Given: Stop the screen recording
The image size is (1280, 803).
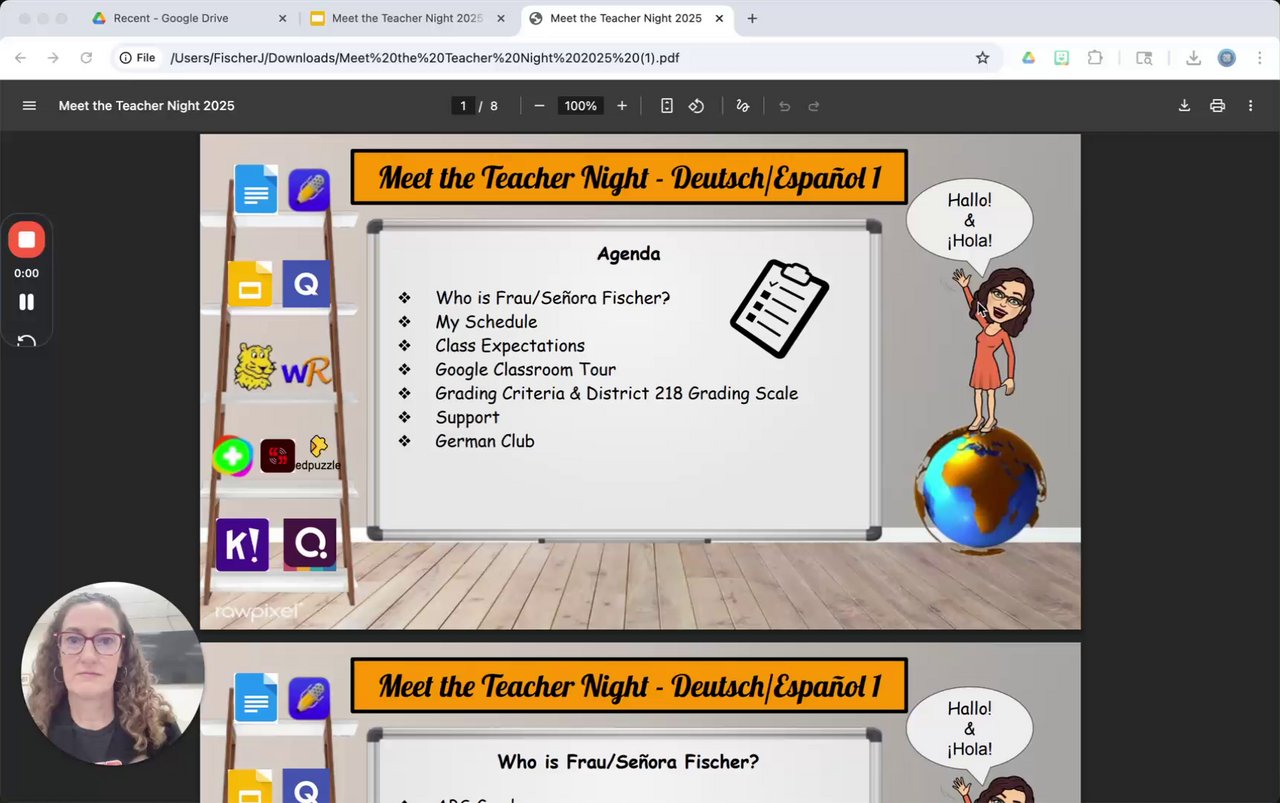Looking at the screenshot, I should [x=27, y=240].
